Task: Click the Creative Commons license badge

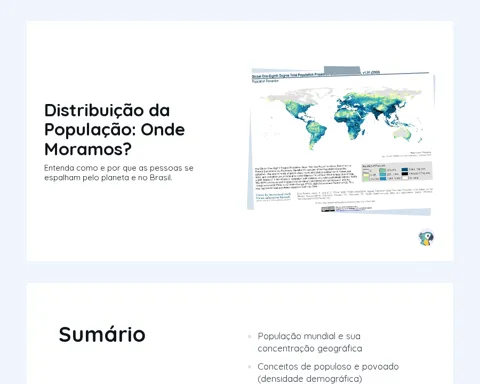Action: tap(328, 209)
